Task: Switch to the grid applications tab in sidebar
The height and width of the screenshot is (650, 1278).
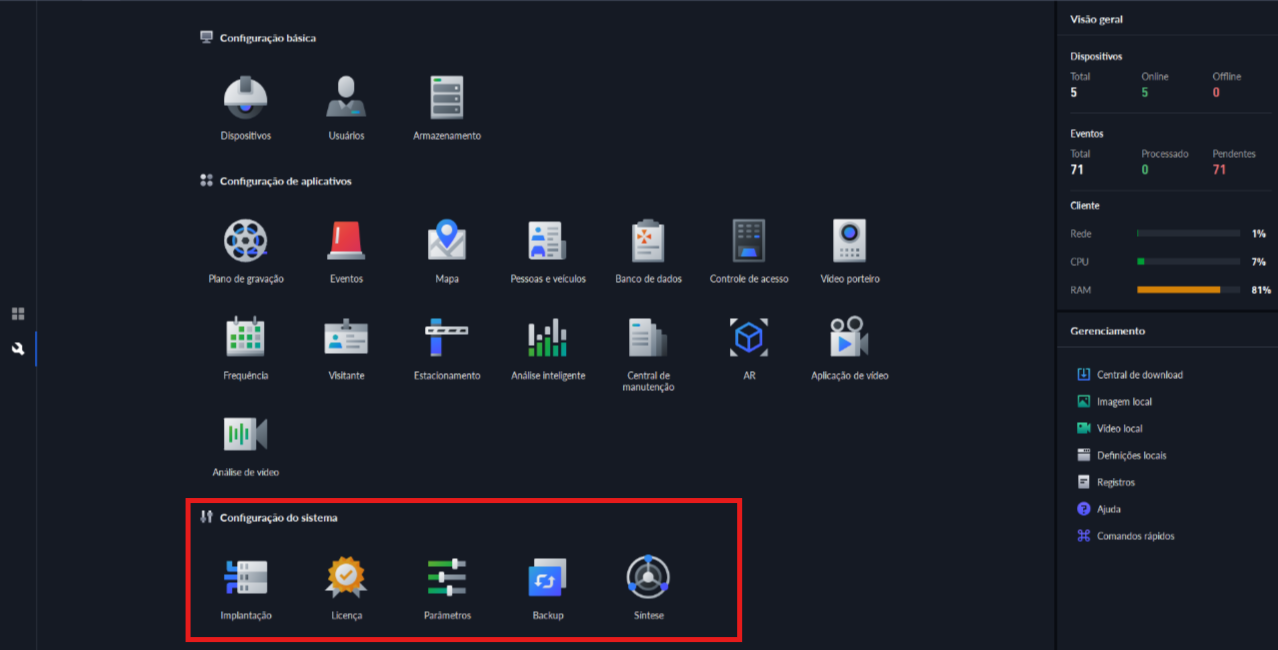Action: point(18,314)
